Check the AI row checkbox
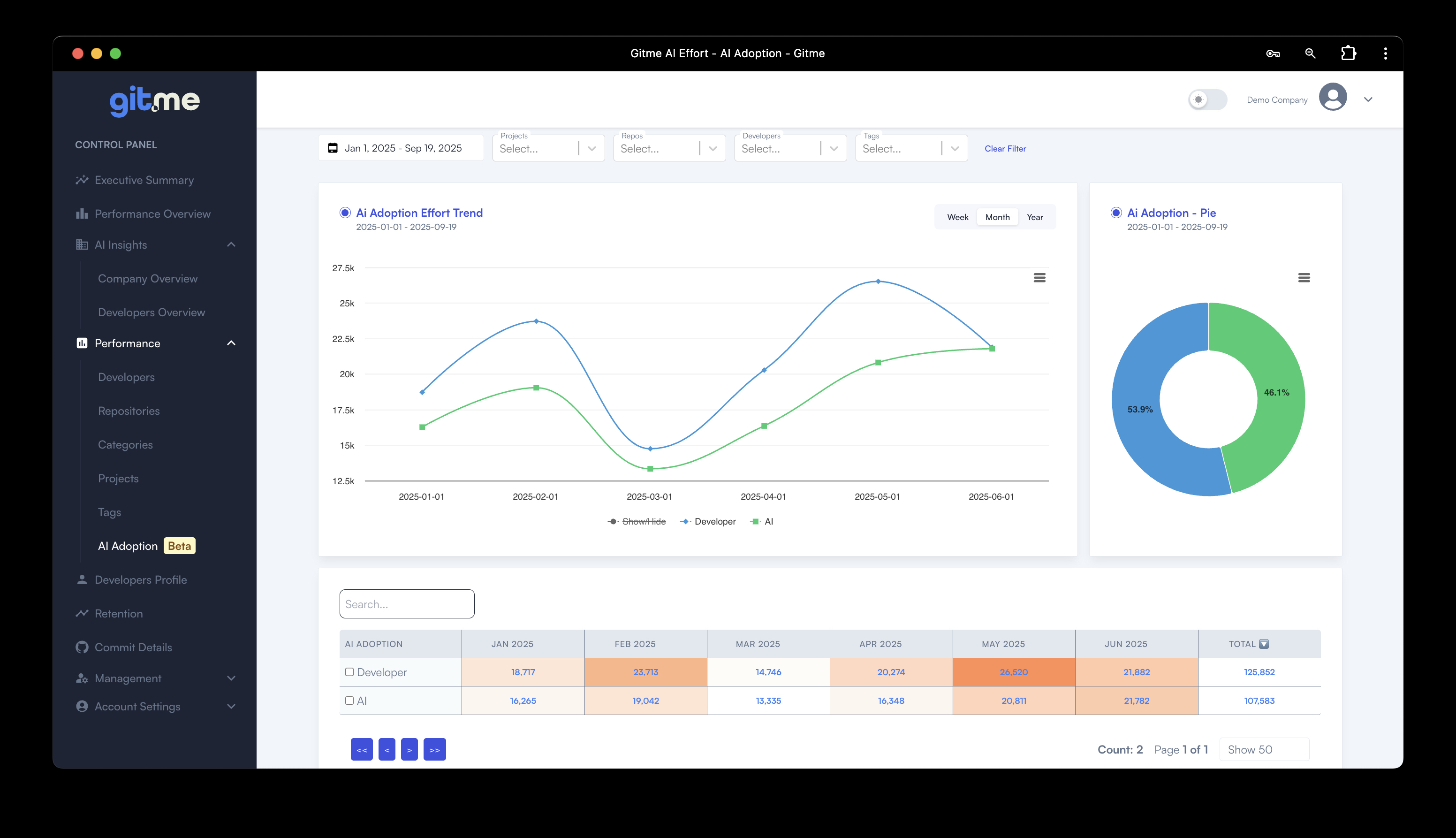Image resolution: width=1456 pixels, height=838 pixels. pyautogui.click(x=349, y=701)
